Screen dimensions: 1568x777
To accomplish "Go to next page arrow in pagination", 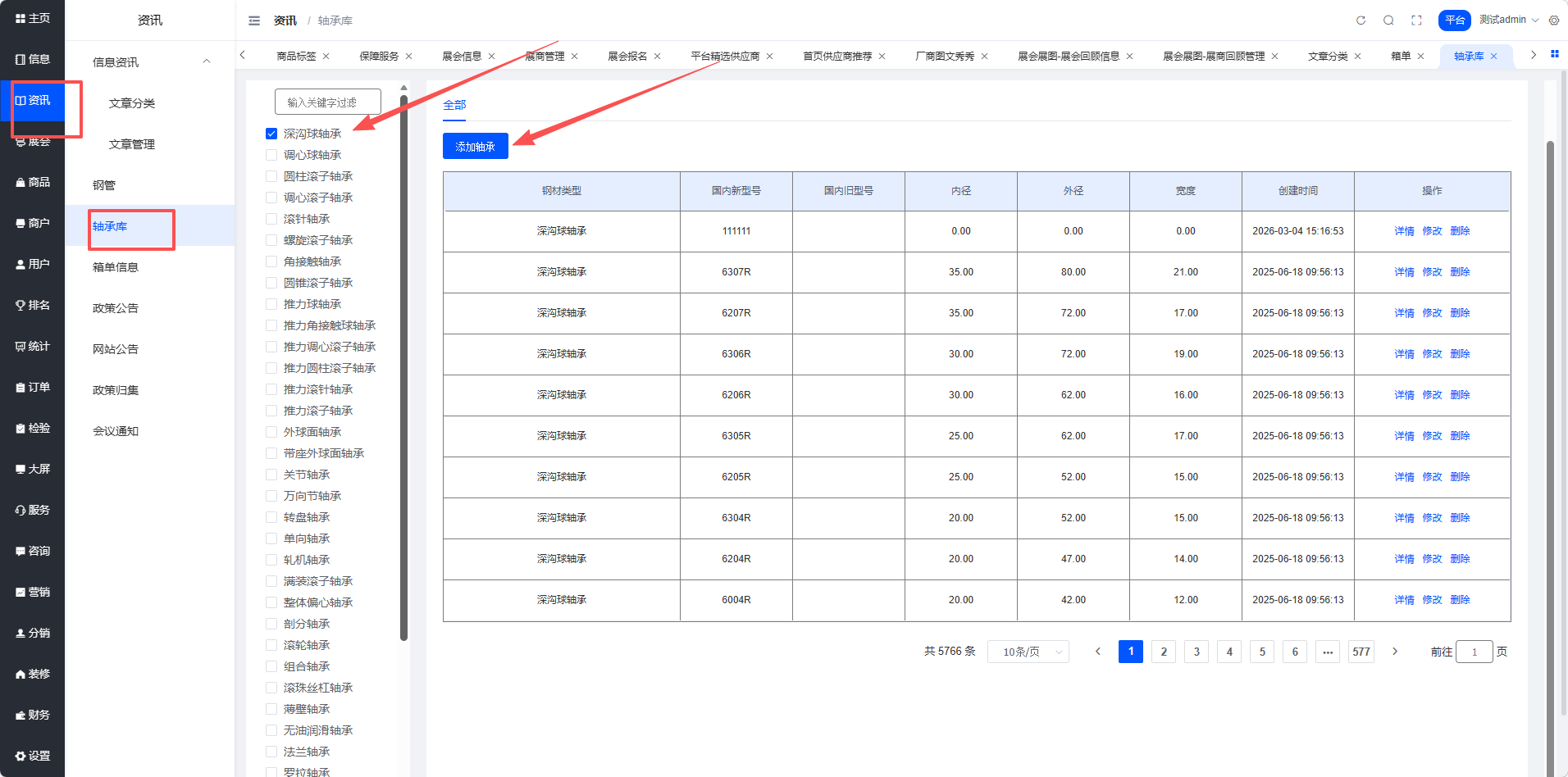I will pyautogui.click(x=1395, y=652).
